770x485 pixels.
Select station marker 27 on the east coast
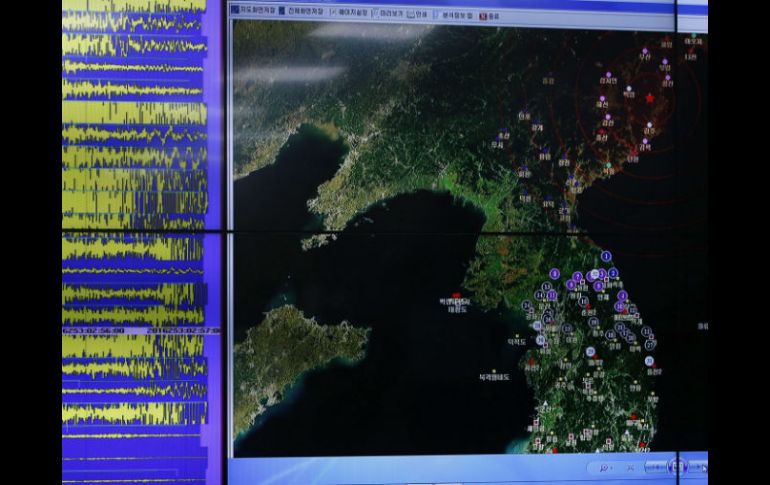[x=650, y=345]
